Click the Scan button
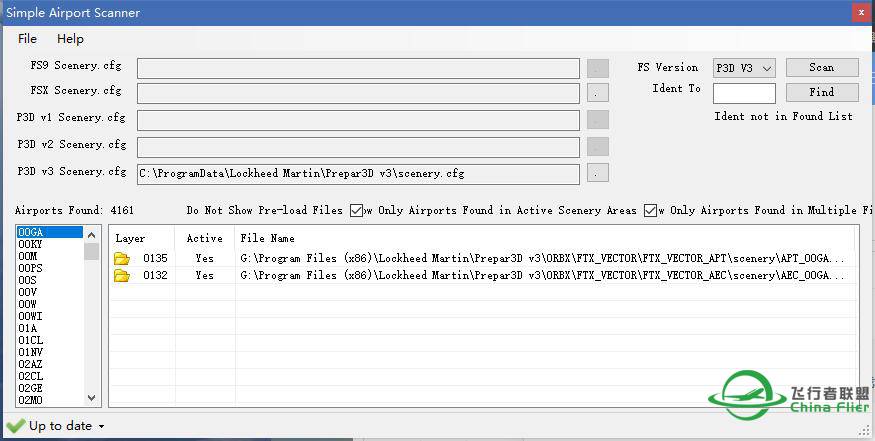The width and height of the screenshot is (875, 441). [x=822, y=68]
